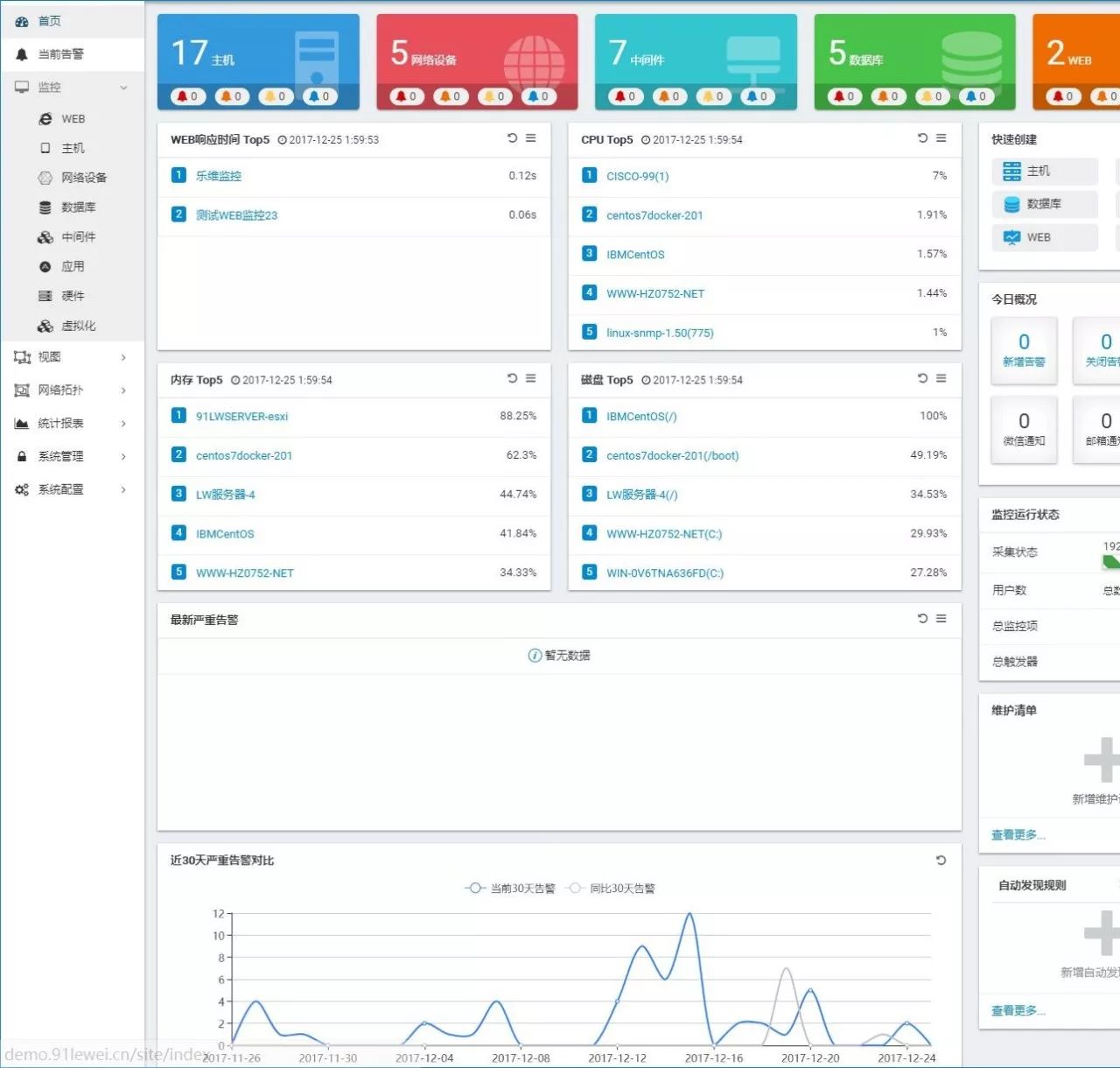Refresh the 最新严重告警 panel
The image size is (1120, 1068).
coord(922,618)
